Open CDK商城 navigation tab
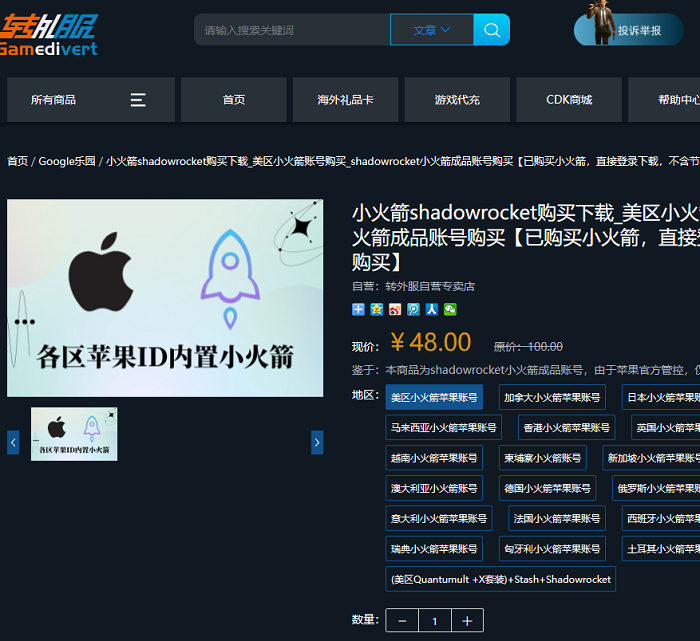This screenshot has width=700, height=641. click(569, 100)
